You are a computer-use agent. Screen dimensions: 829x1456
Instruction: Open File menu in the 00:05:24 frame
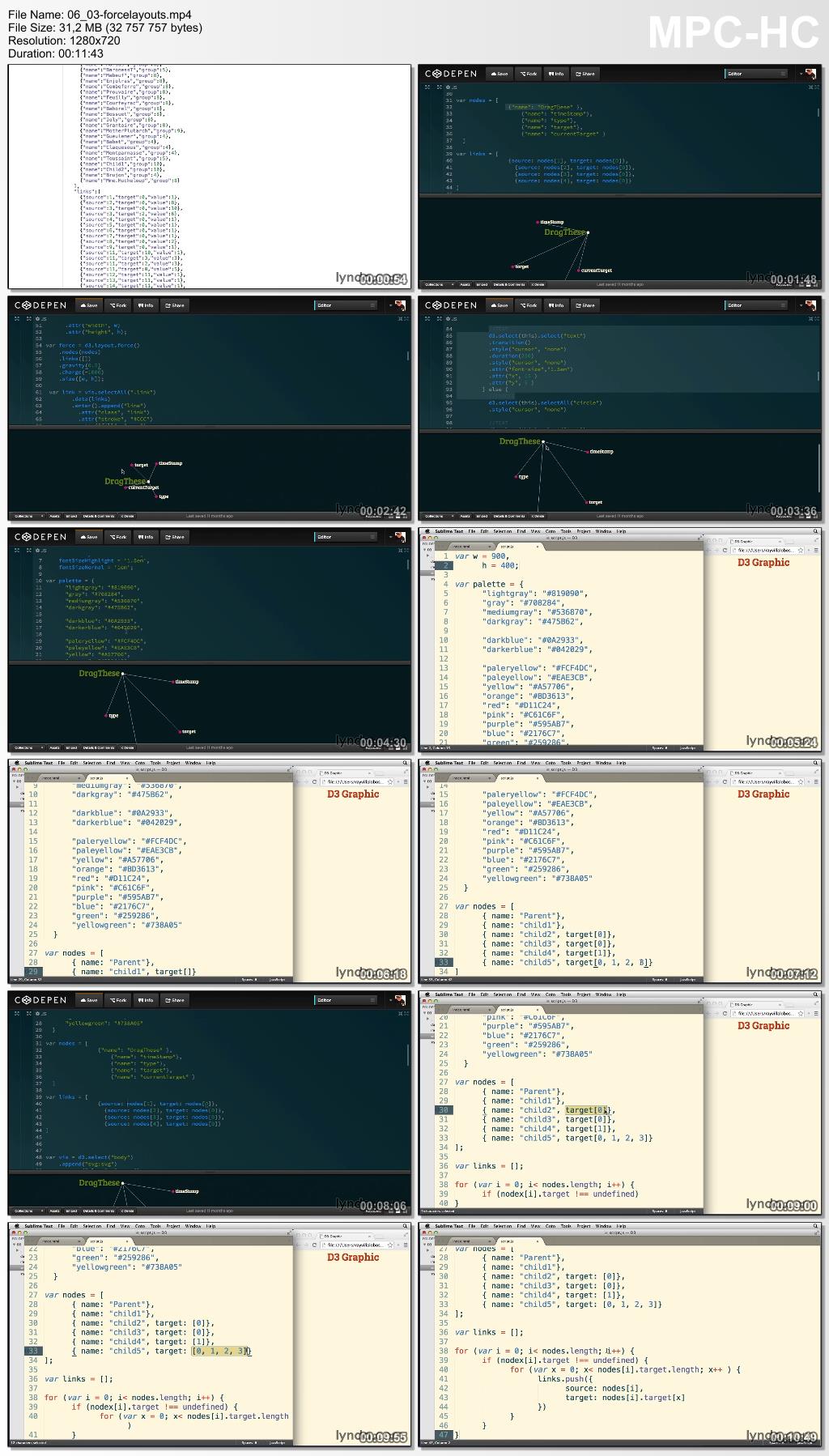click(x=473, y=531)
